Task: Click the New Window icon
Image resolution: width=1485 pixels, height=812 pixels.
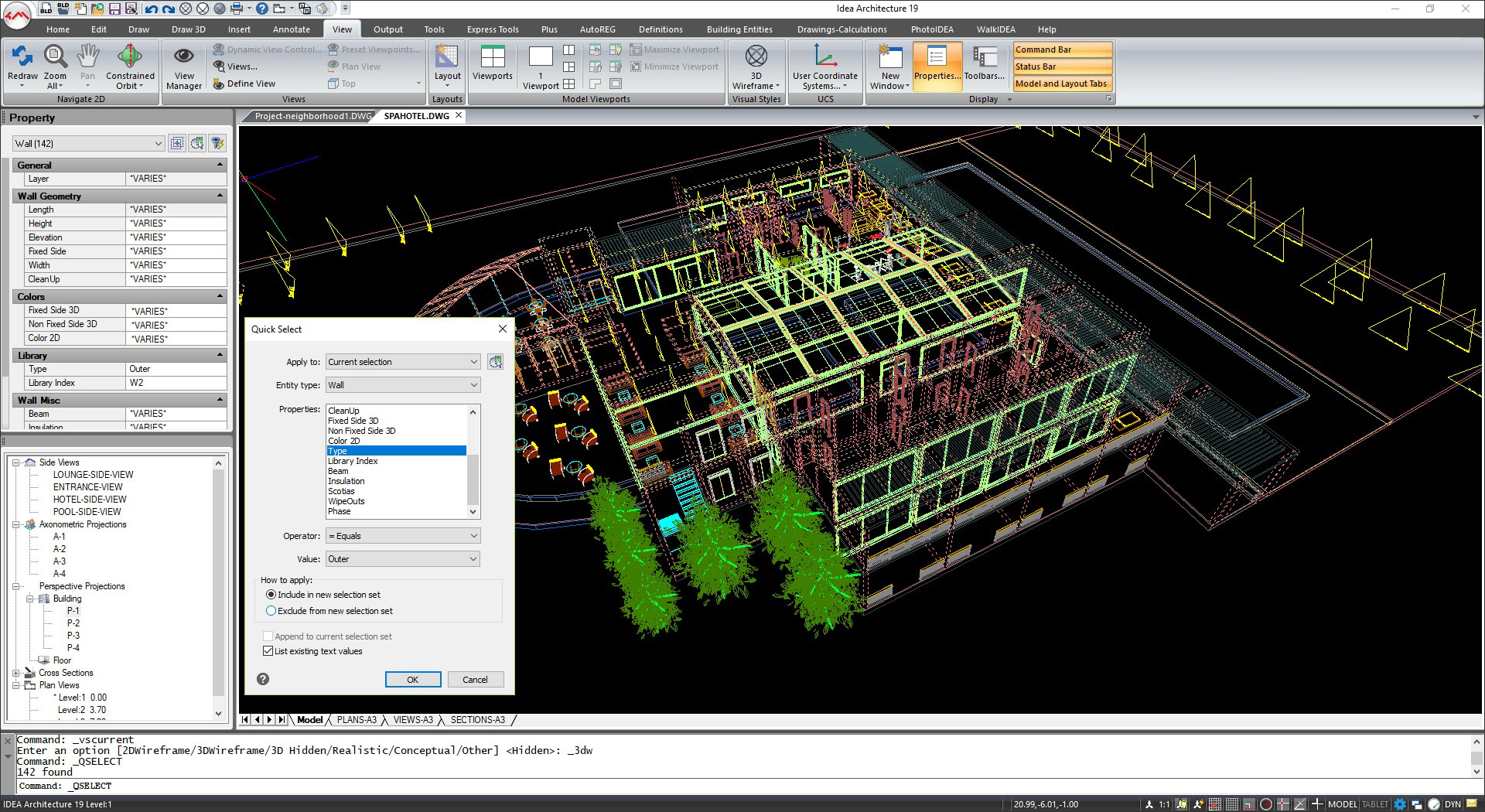Action: point(890,56)
